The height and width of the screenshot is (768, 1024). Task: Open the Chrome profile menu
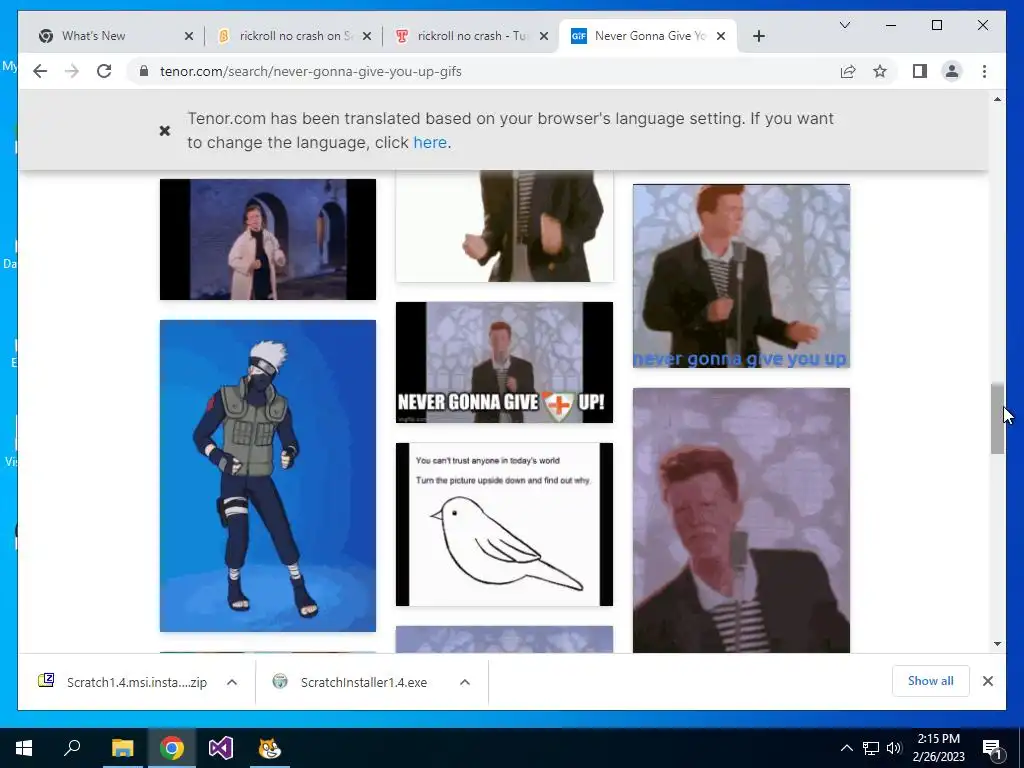click(x=952, y=71)
